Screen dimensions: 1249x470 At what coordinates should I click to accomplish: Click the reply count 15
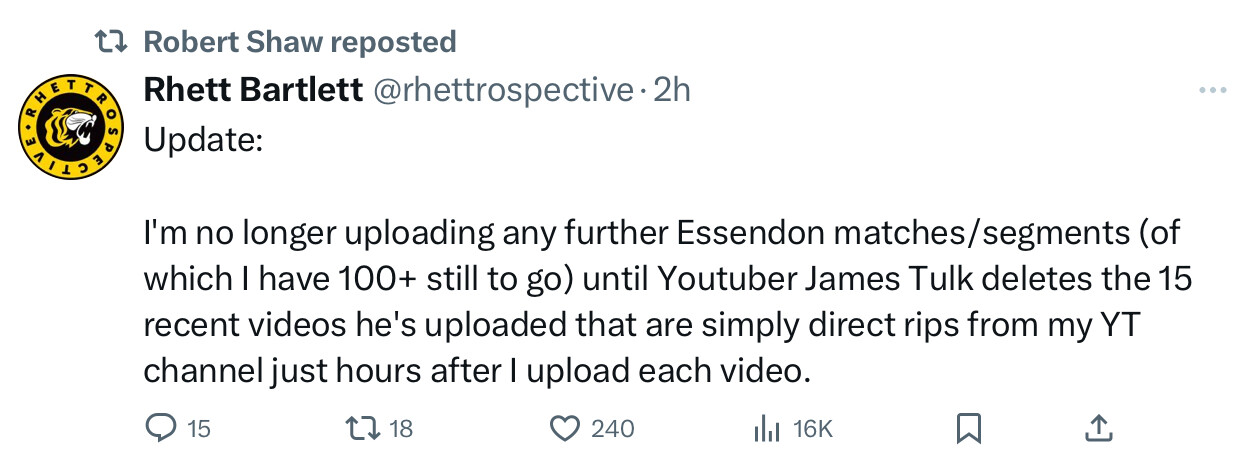[199, 429]
